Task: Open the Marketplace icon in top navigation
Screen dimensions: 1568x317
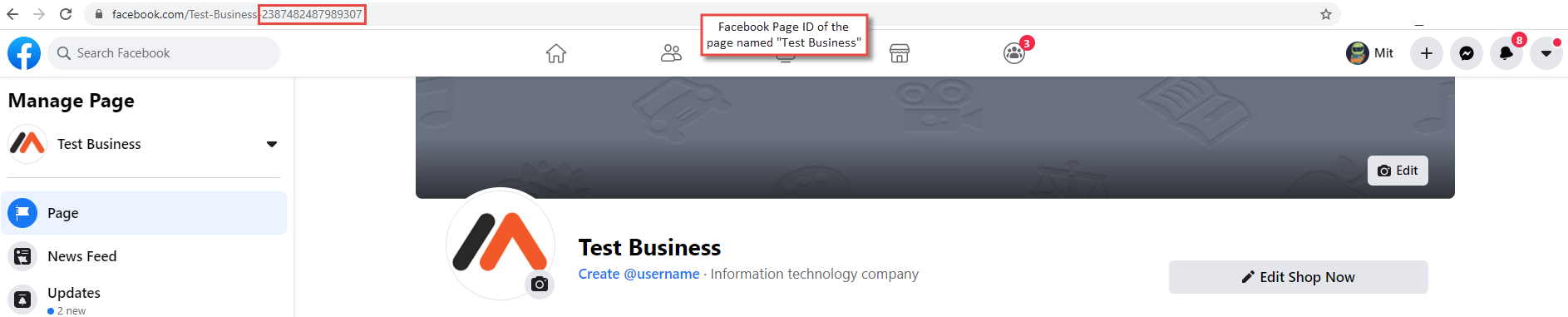Action: pyautogui.click(x=900, y=53)
